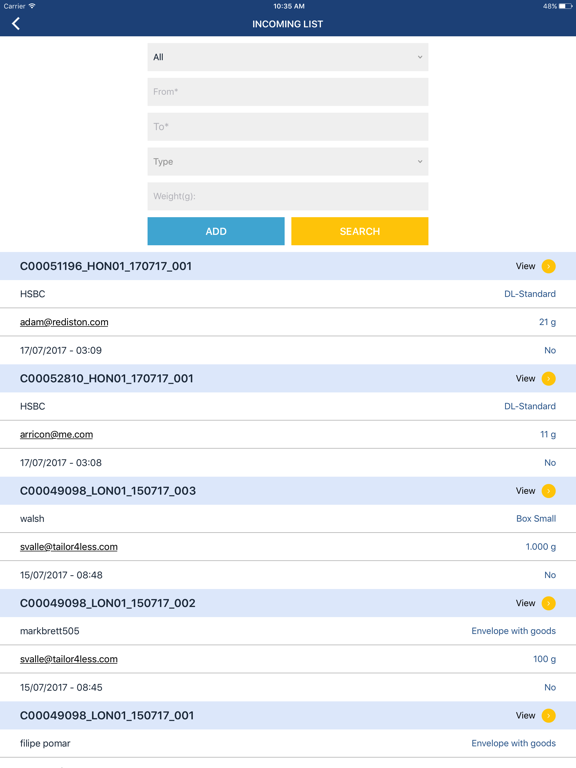Open arrow icon for C00049098_LON01_150717_002
The height and width of the screenshot is (768, 576).
[549, 603]
